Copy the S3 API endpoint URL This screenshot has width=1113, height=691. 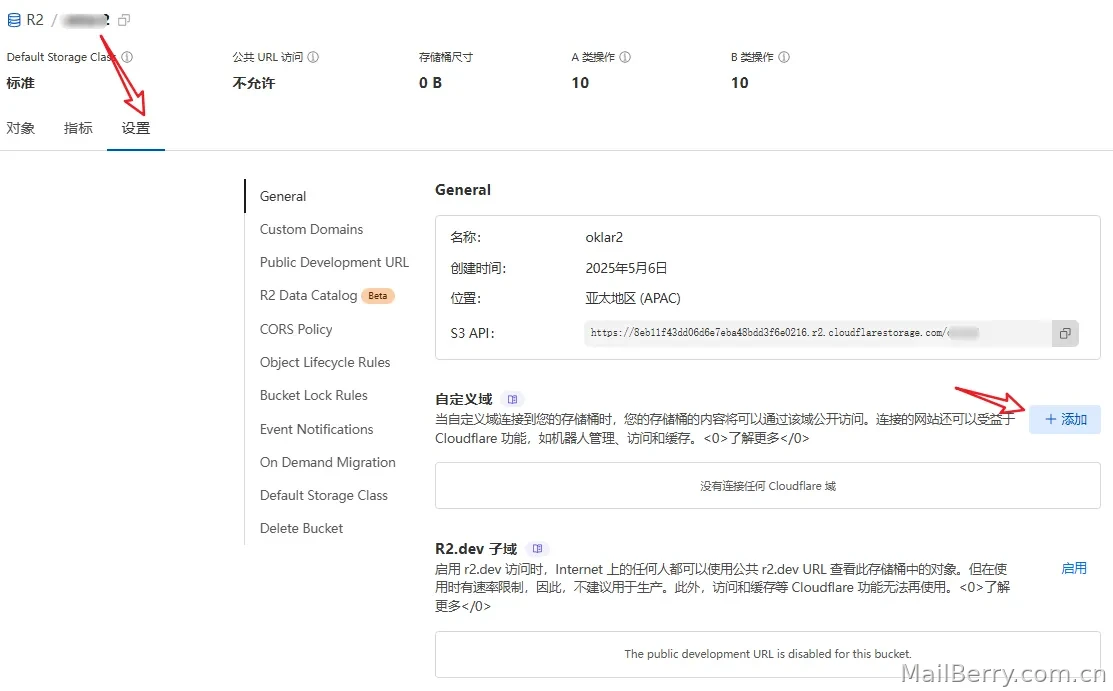click(1065, 333)
